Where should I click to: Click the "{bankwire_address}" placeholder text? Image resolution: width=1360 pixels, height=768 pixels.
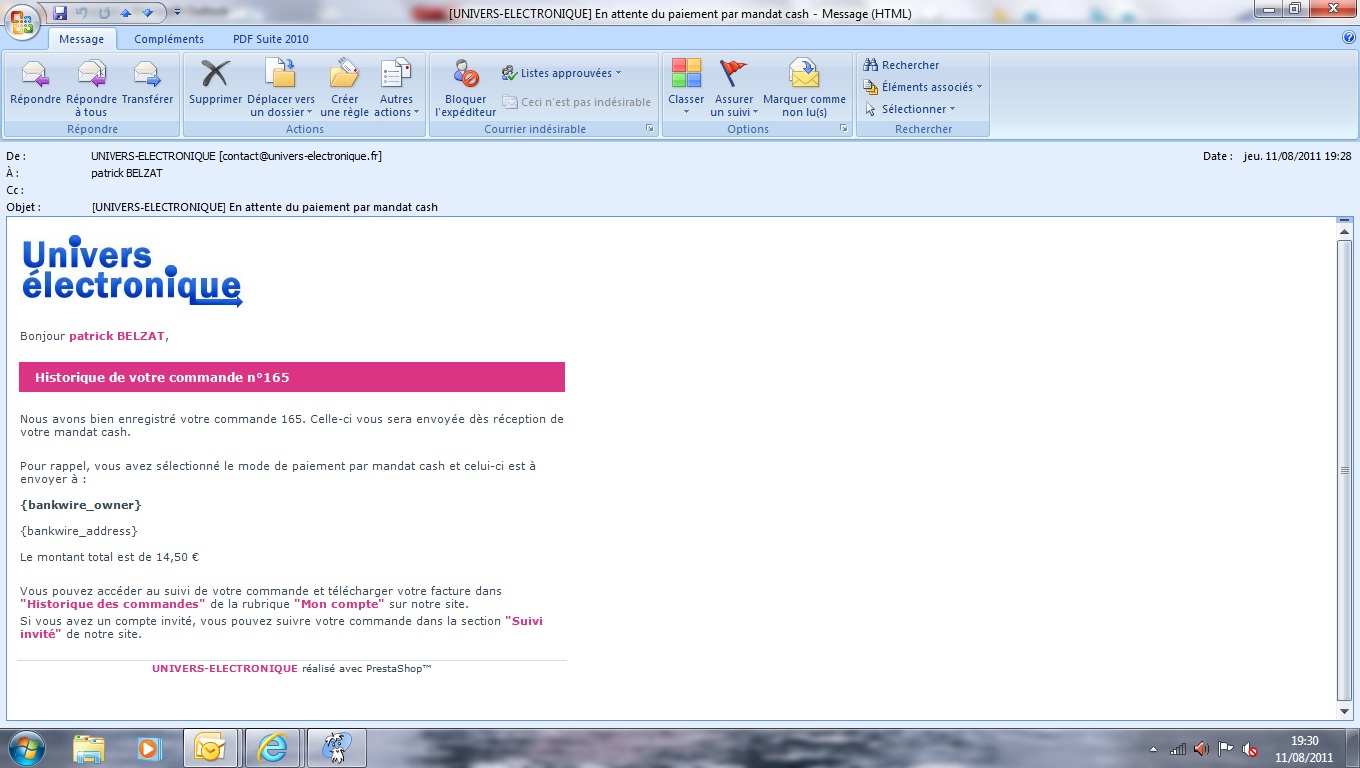[79, 531]
